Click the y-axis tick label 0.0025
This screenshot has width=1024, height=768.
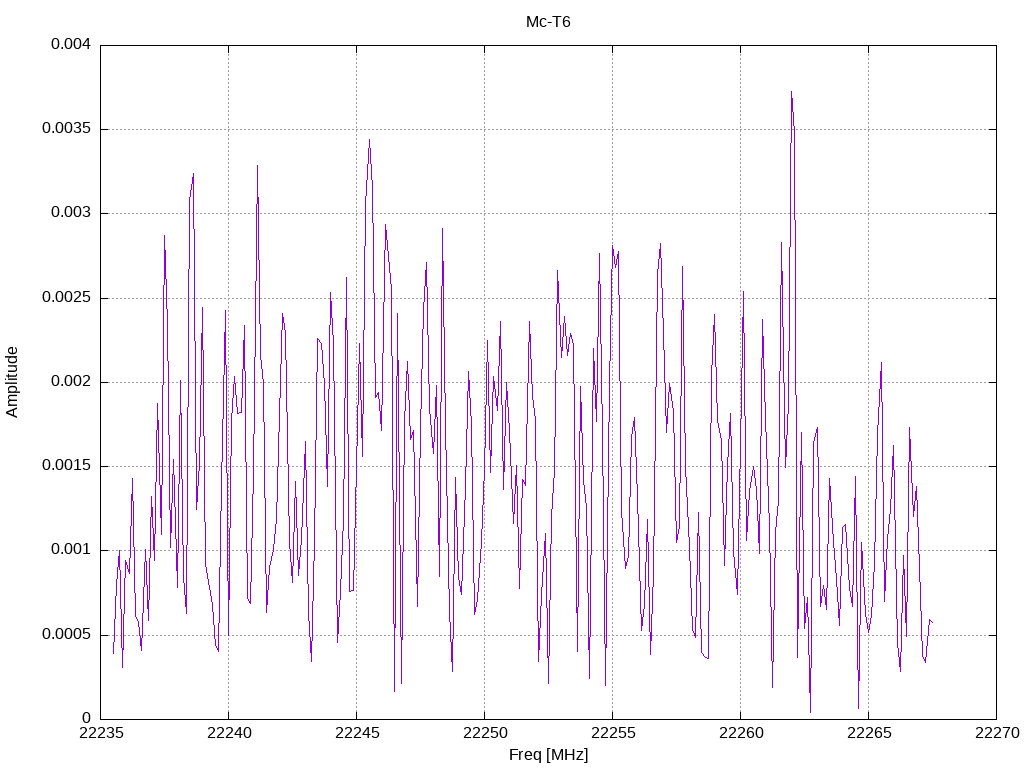[67, 298]
